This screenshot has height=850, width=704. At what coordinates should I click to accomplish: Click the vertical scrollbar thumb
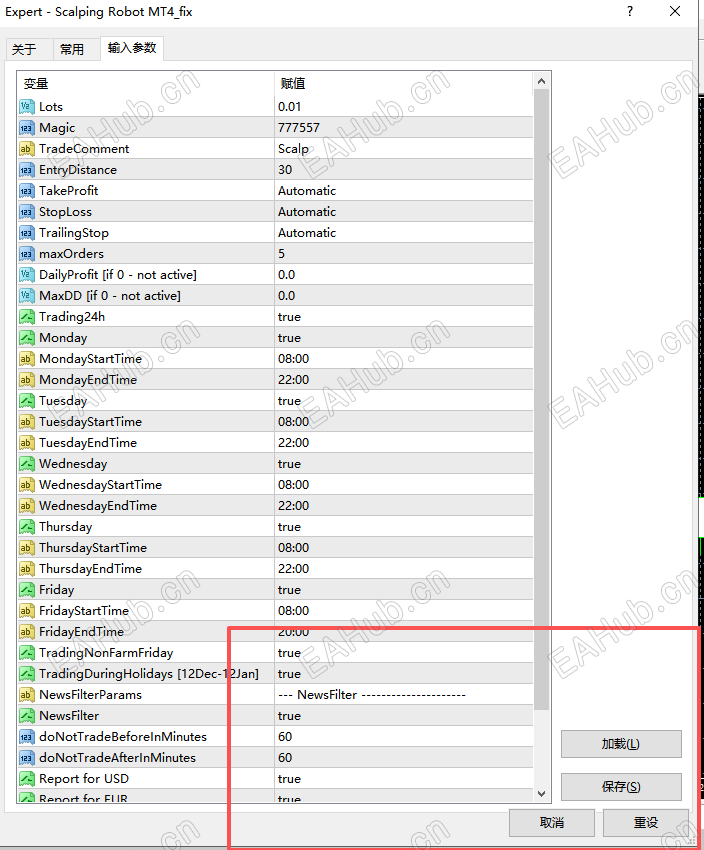click(x=541, y=399)
